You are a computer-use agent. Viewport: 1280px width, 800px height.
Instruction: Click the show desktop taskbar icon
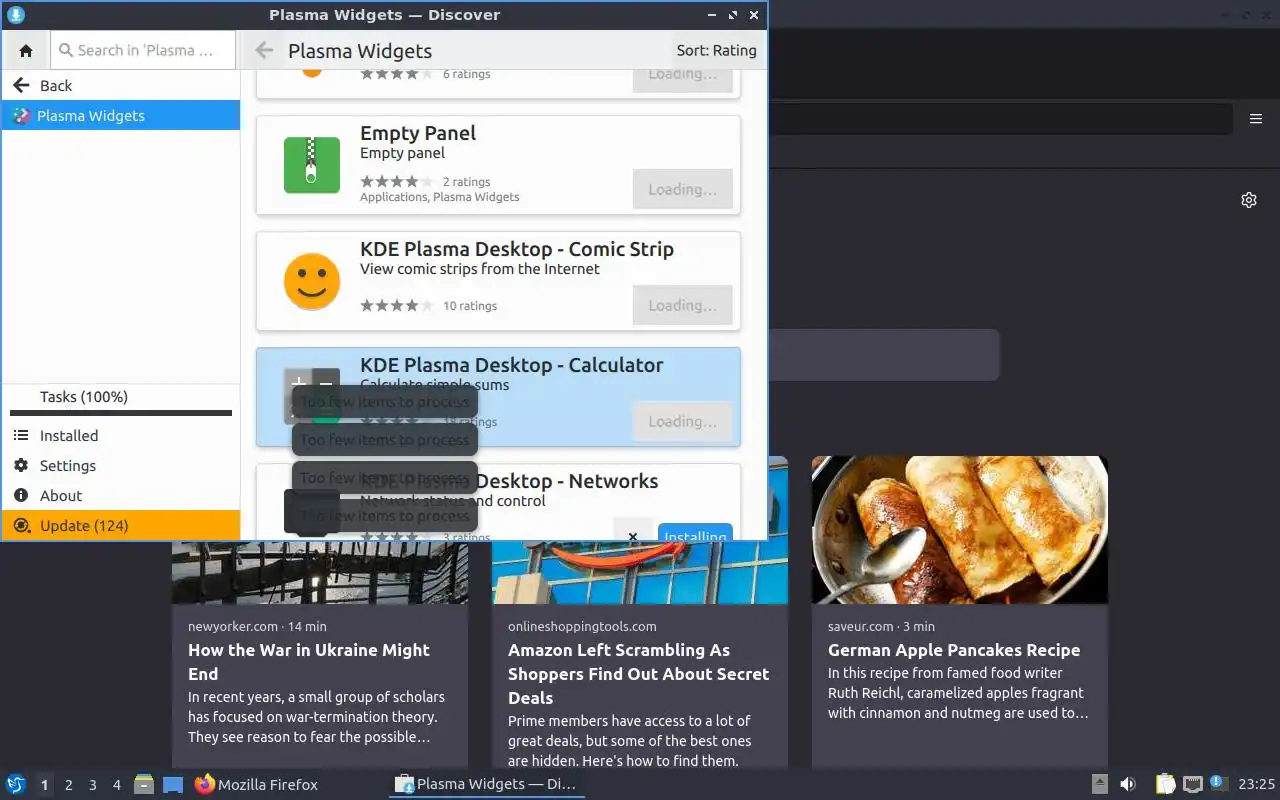[x=173, y=785]
